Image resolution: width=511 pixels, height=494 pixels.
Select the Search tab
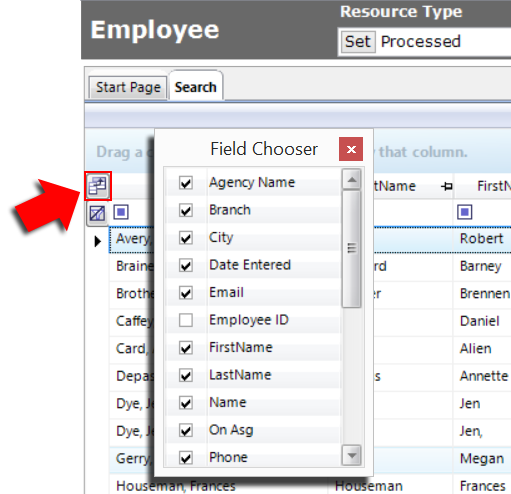(x=196, y=87)
